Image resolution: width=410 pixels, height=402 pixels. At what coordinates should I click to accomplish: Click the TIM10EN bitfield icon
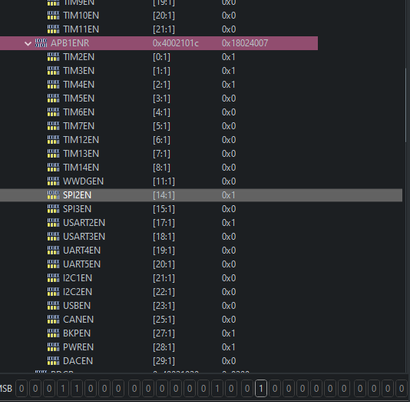(x=53, y=16)
